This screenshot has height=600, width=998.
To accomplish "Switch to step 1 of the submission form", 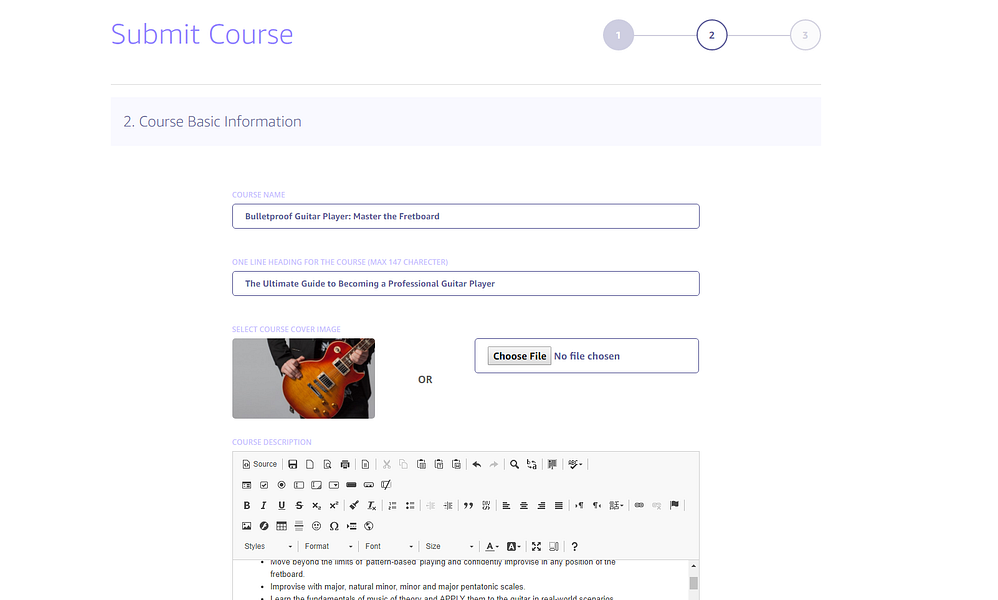I will coord(618,34).
